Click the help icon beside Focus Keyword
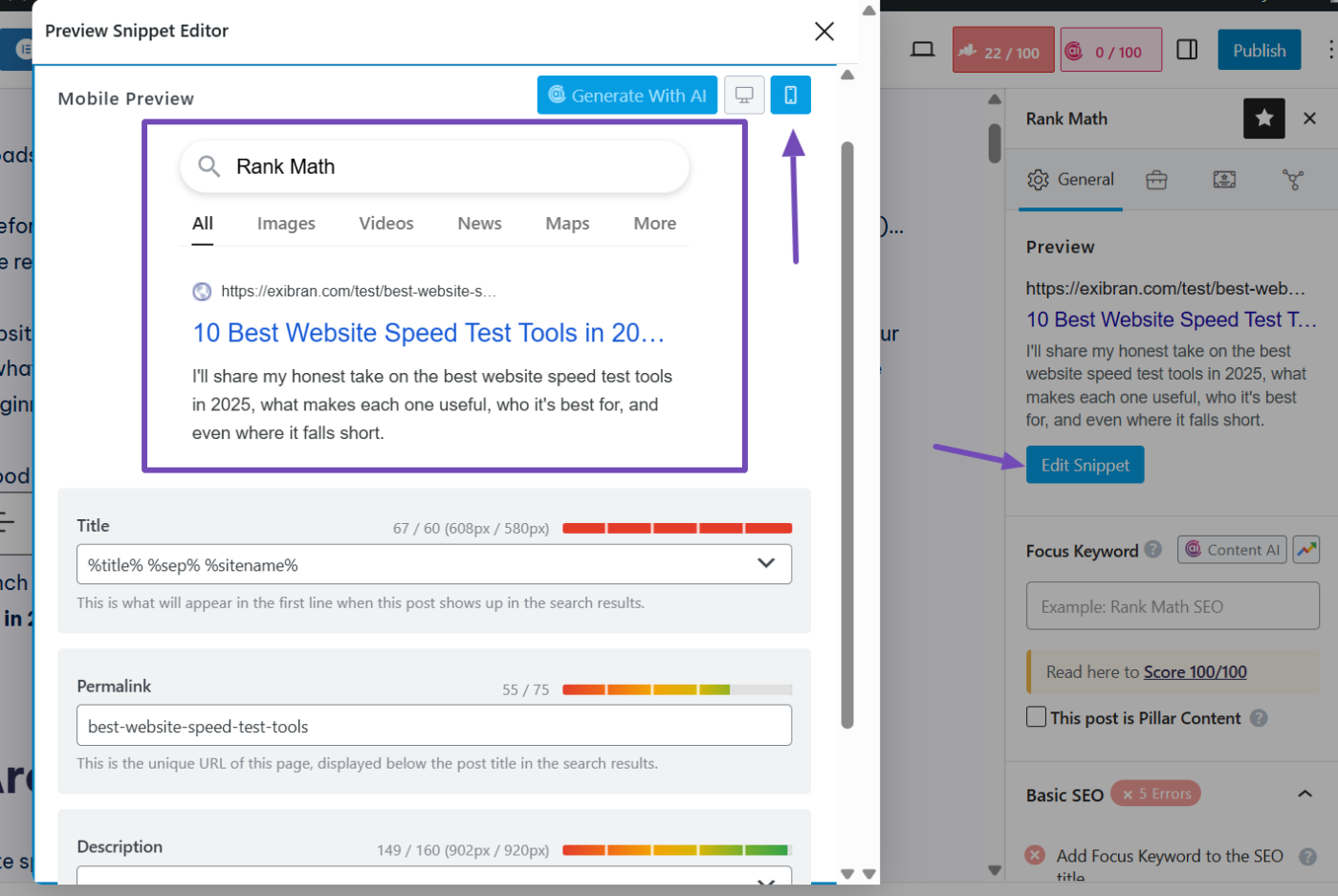Image resolution: width=1338 pixels, height=896 pixels. pos(1153,551)
